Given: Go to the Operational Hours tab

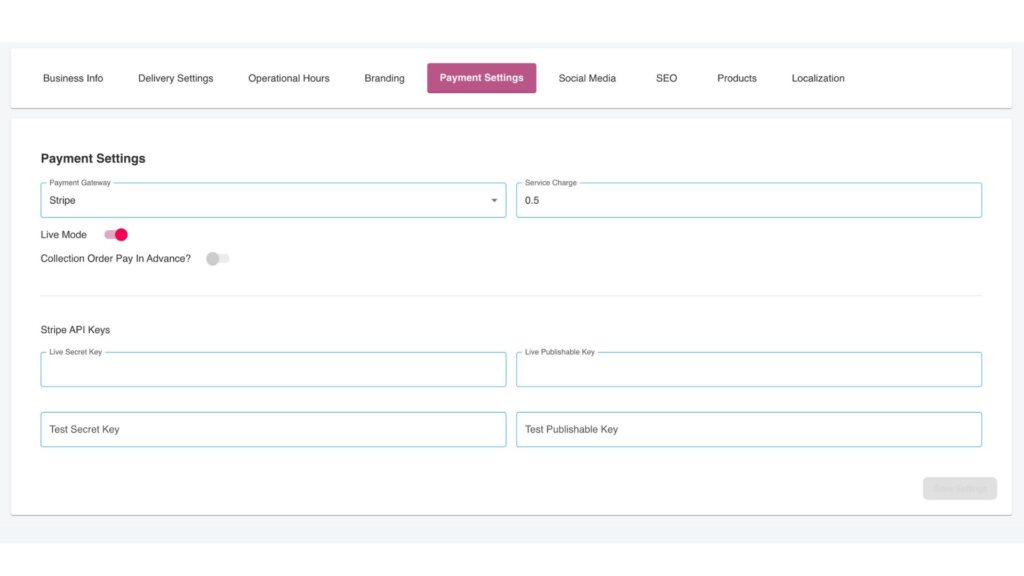Looking at the screenshot, I should (289, 78).
